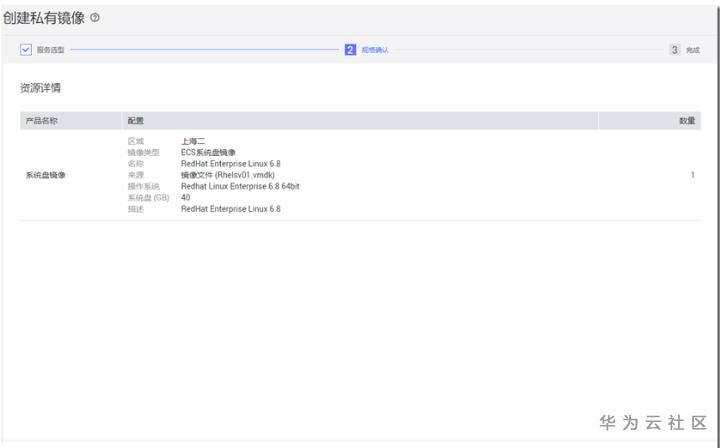Click the 产品名称 column header

click(41, 121)
